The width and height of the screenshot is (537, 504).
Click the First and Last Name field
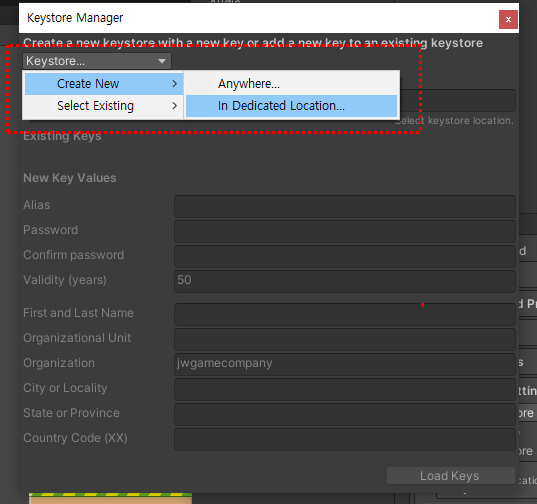(x=345, y=314)
